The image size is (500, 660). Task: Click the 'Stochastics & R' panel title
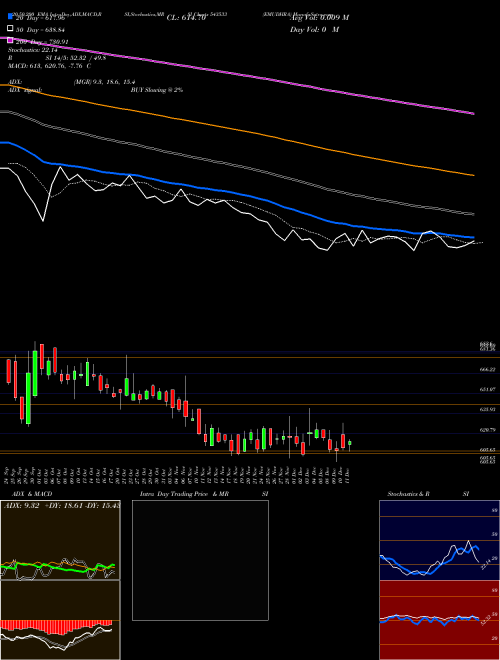[x=409, y=494]
